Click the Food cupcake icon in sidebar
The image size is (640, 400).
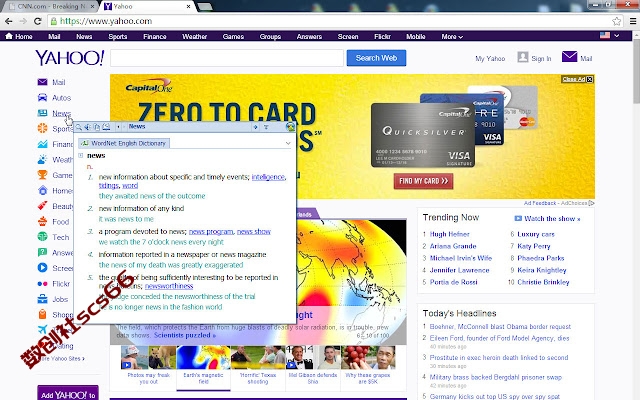coord(42,222)
